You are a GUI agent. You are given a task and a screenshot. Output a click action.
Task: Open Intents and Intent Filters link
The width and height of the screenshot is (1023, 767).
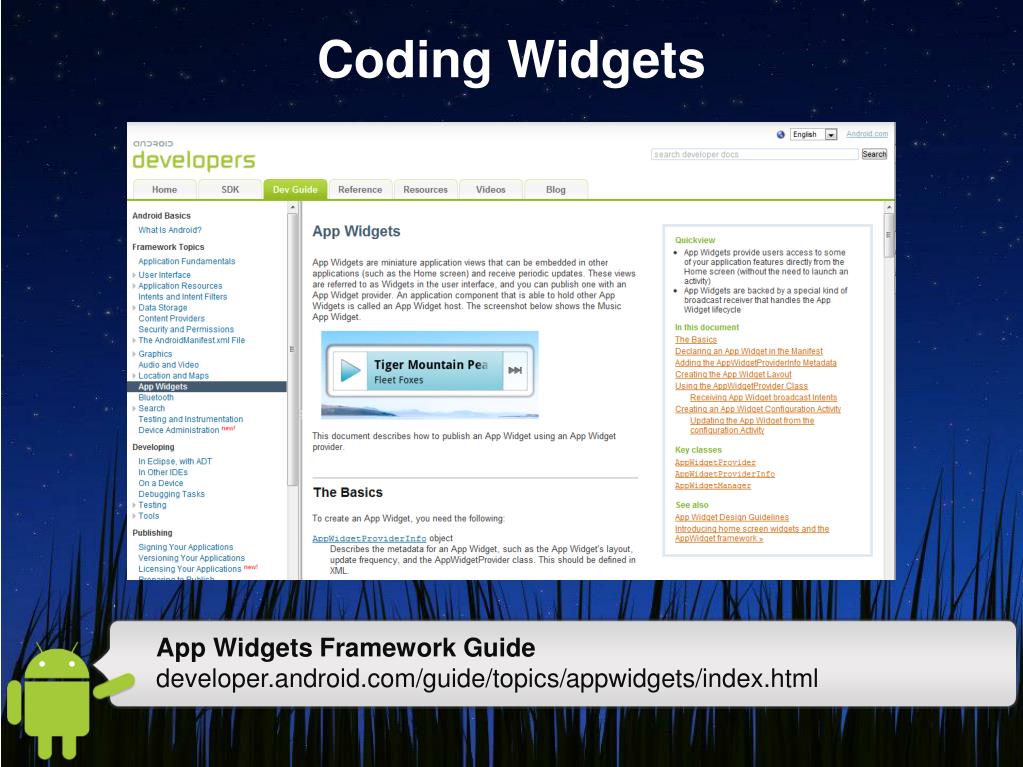183,297
